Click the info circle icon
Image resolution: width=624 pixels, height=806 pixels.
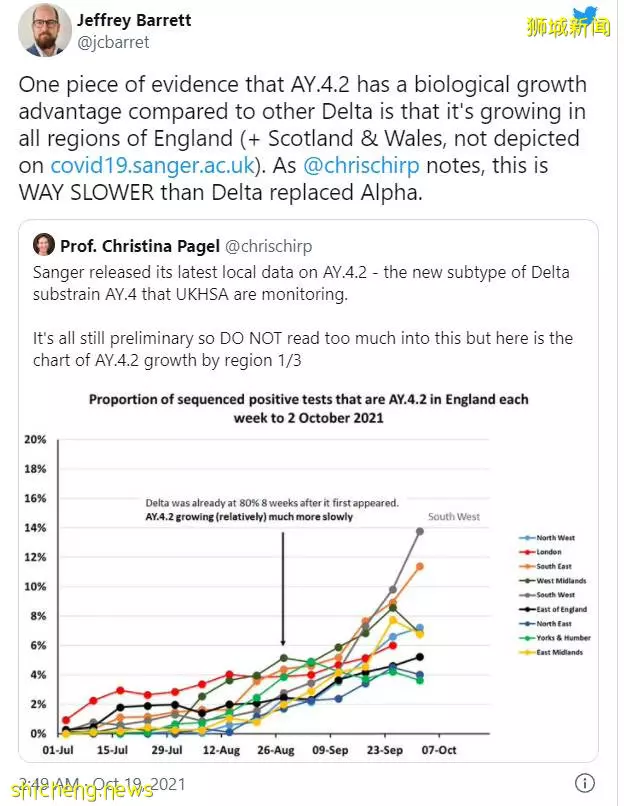point(584,783)
